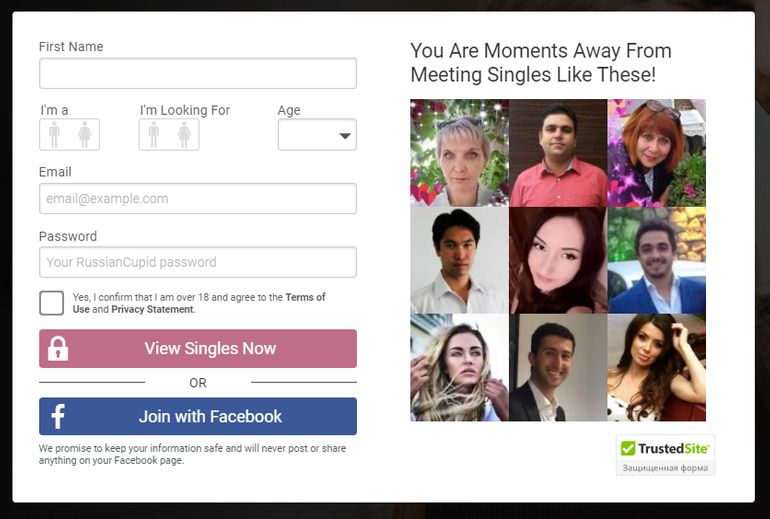
Task: Click the padlock icon on View Singles Now
Action: tap(58, 349)
